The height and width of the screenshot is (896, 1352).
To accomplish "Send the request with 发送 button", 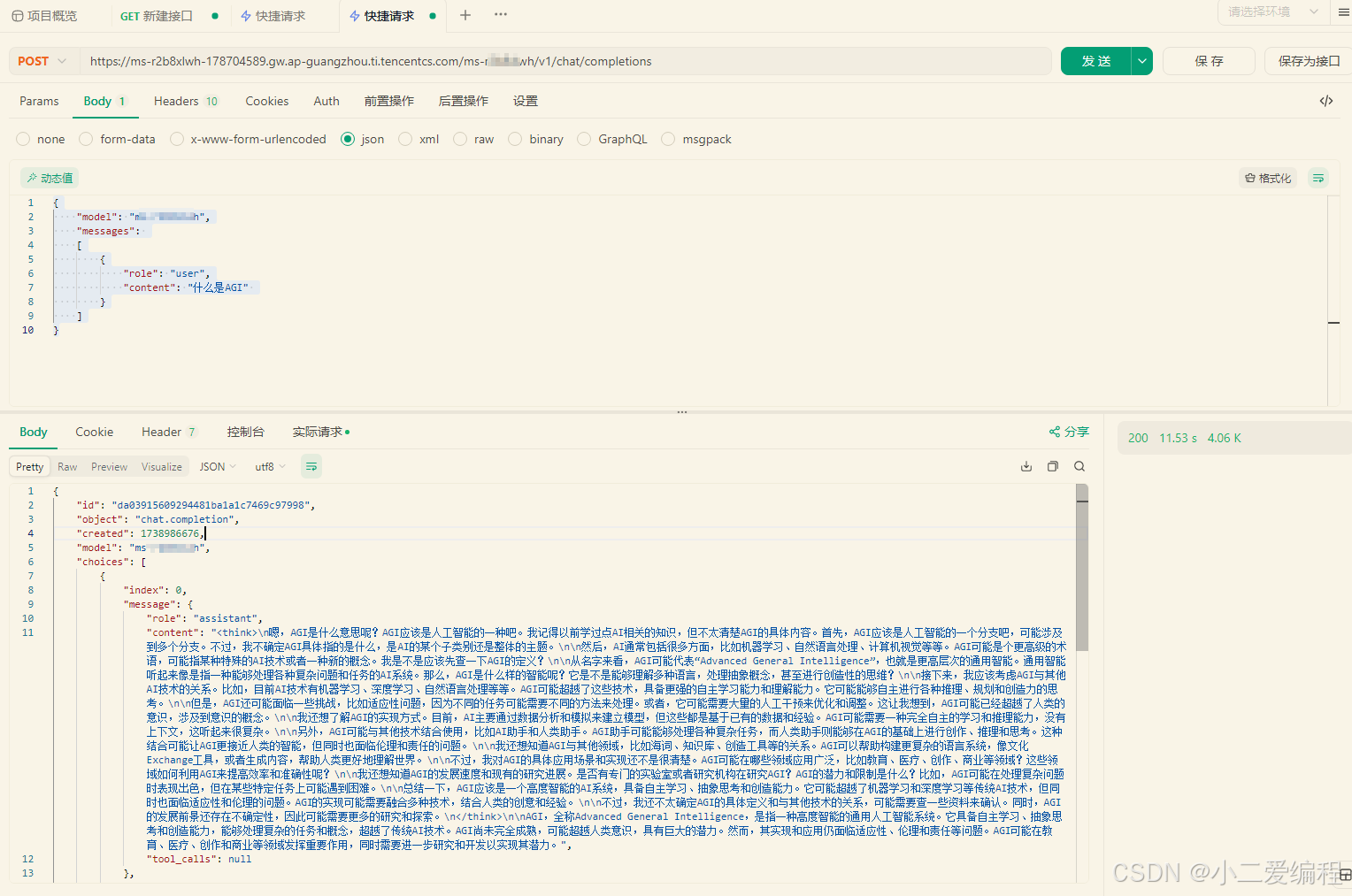I will click(1096, 61).
